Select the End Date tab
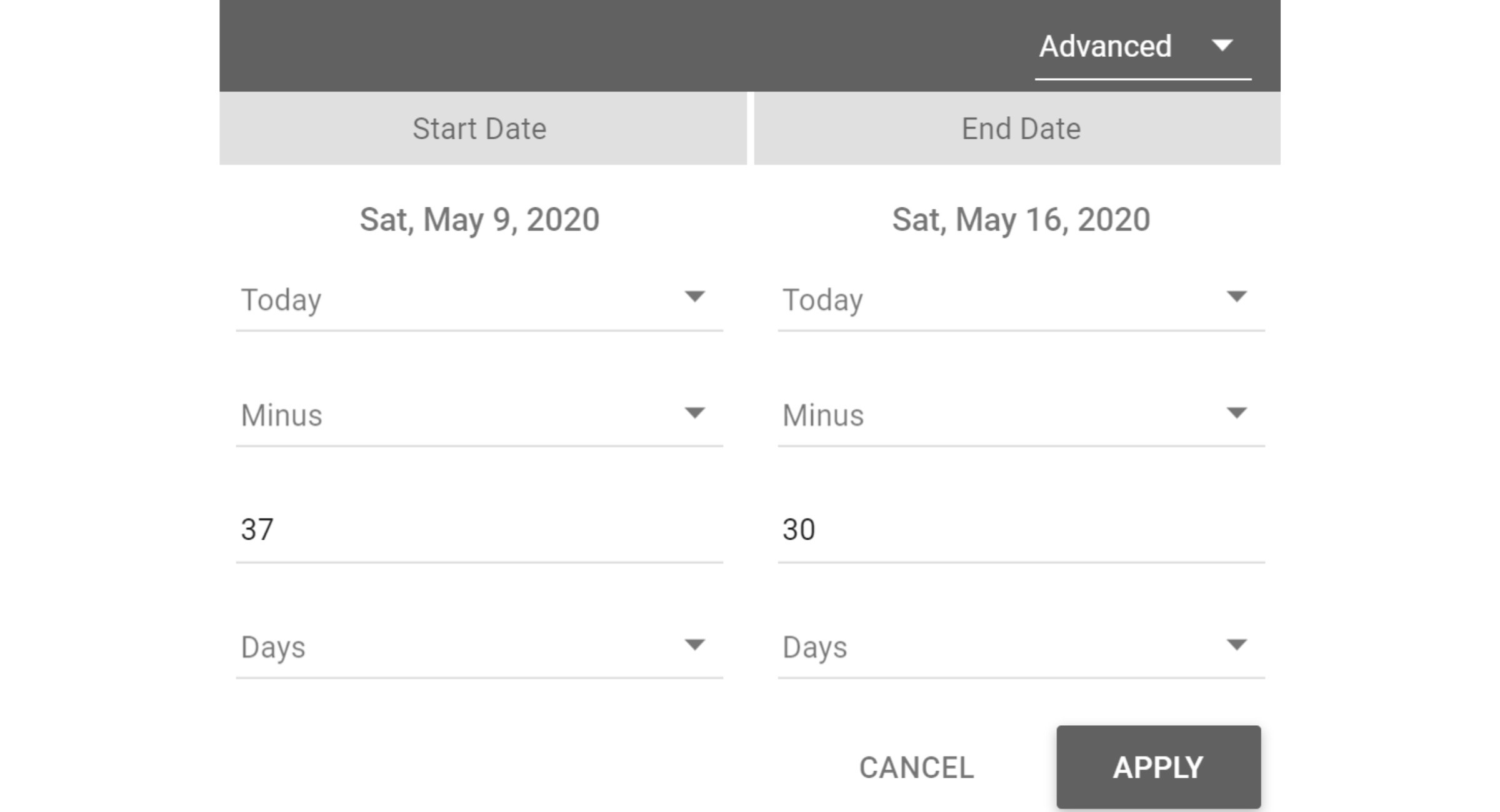The height and width of the screenshot is (812, 1500). point(1017,129)
